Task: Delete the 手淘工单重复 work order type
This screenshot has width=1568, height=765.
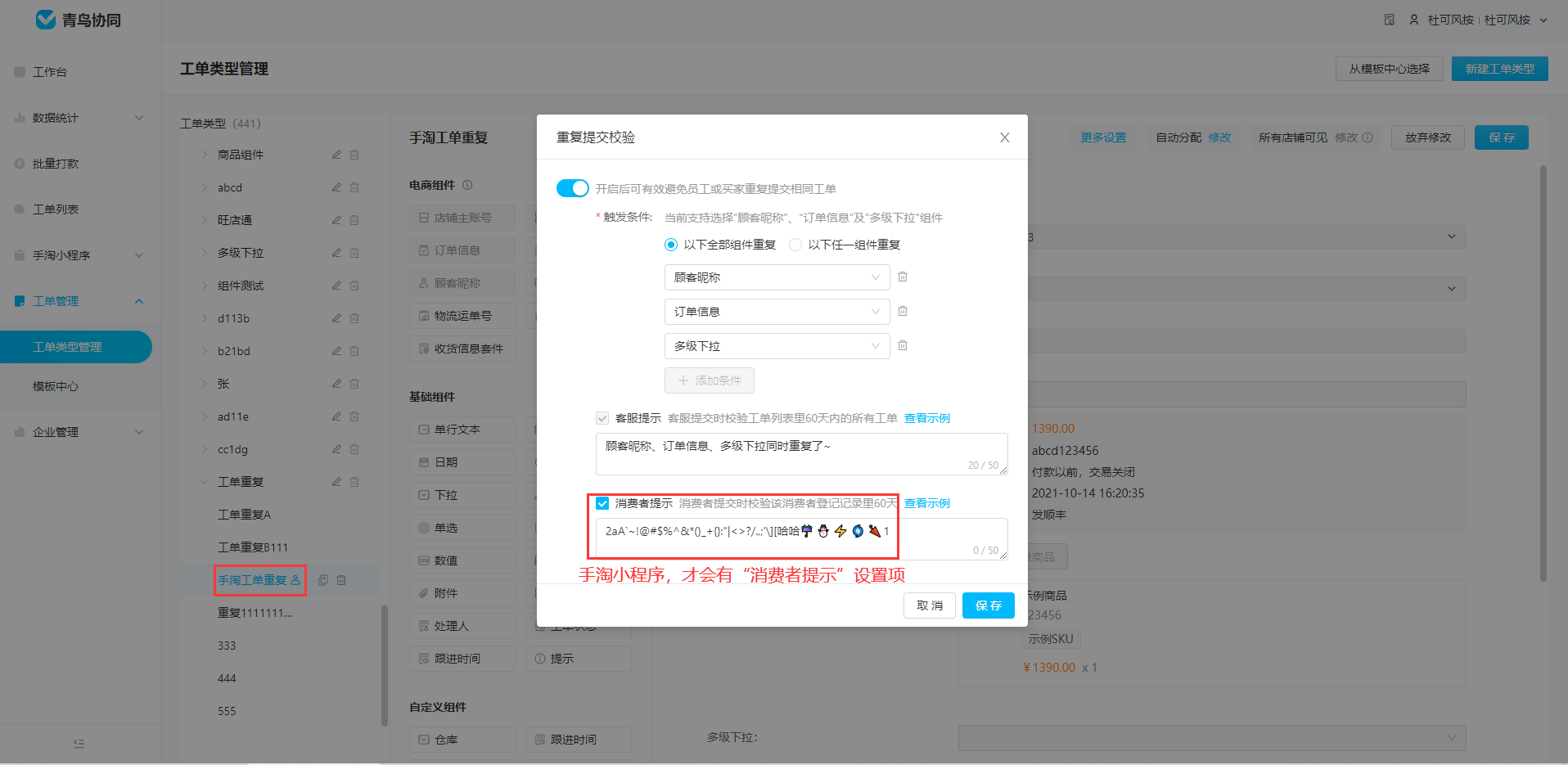Action: pos(341,580)
